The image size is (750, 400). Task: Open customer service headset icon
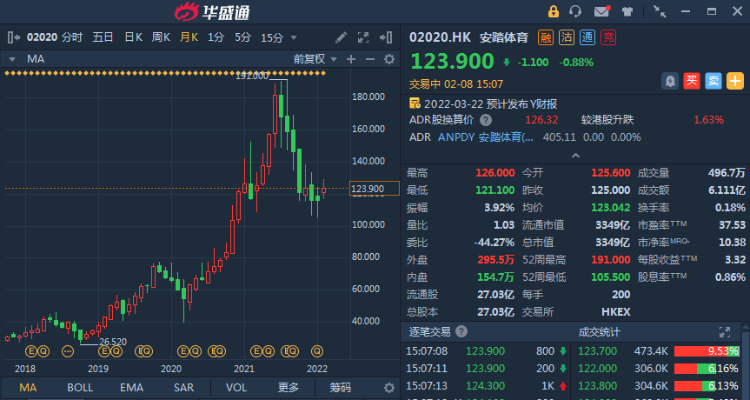[x=575, y=11]
